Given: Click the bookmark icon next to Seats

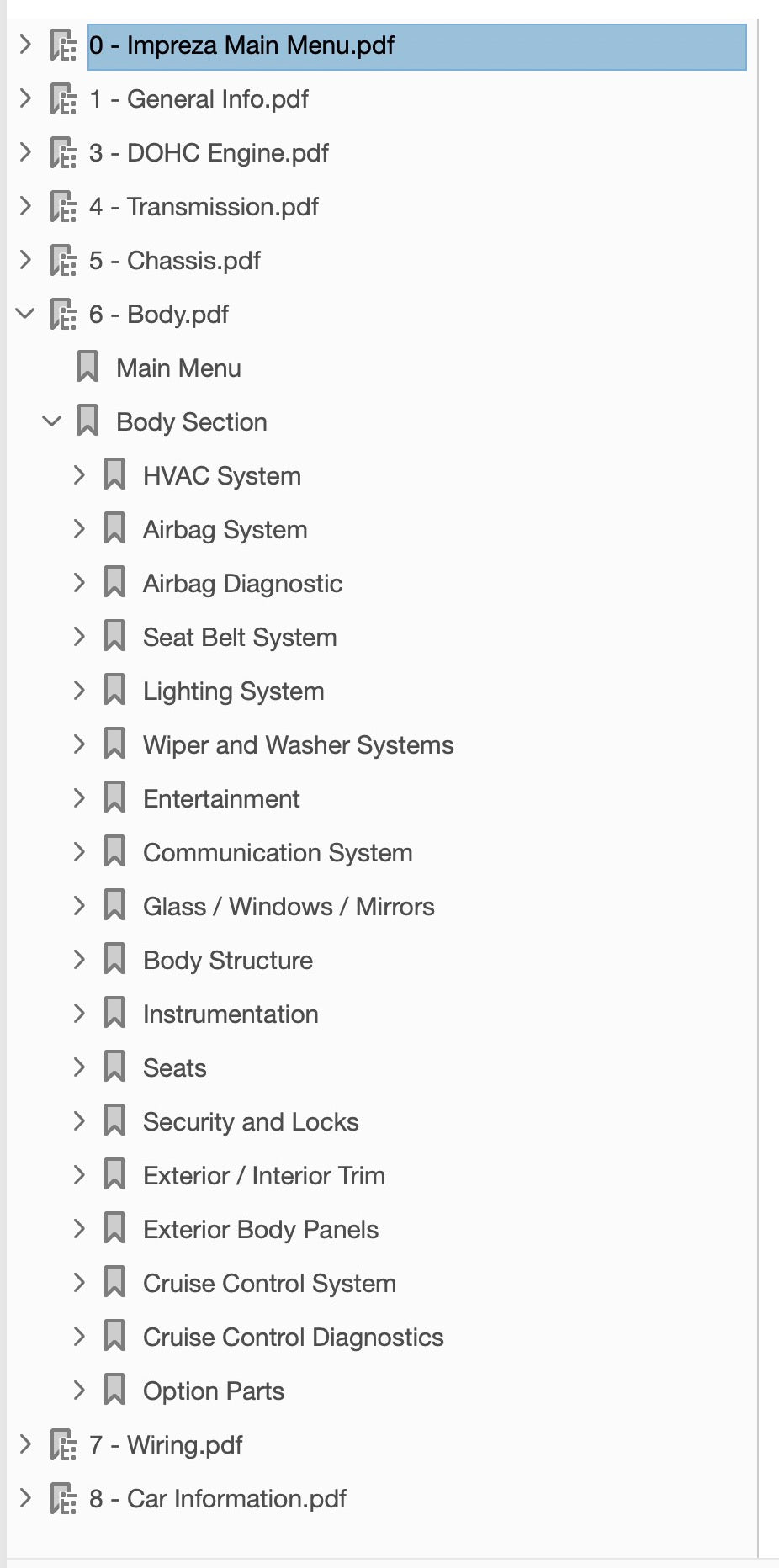Looking at the screenshot, I should tap(114, 1067).
